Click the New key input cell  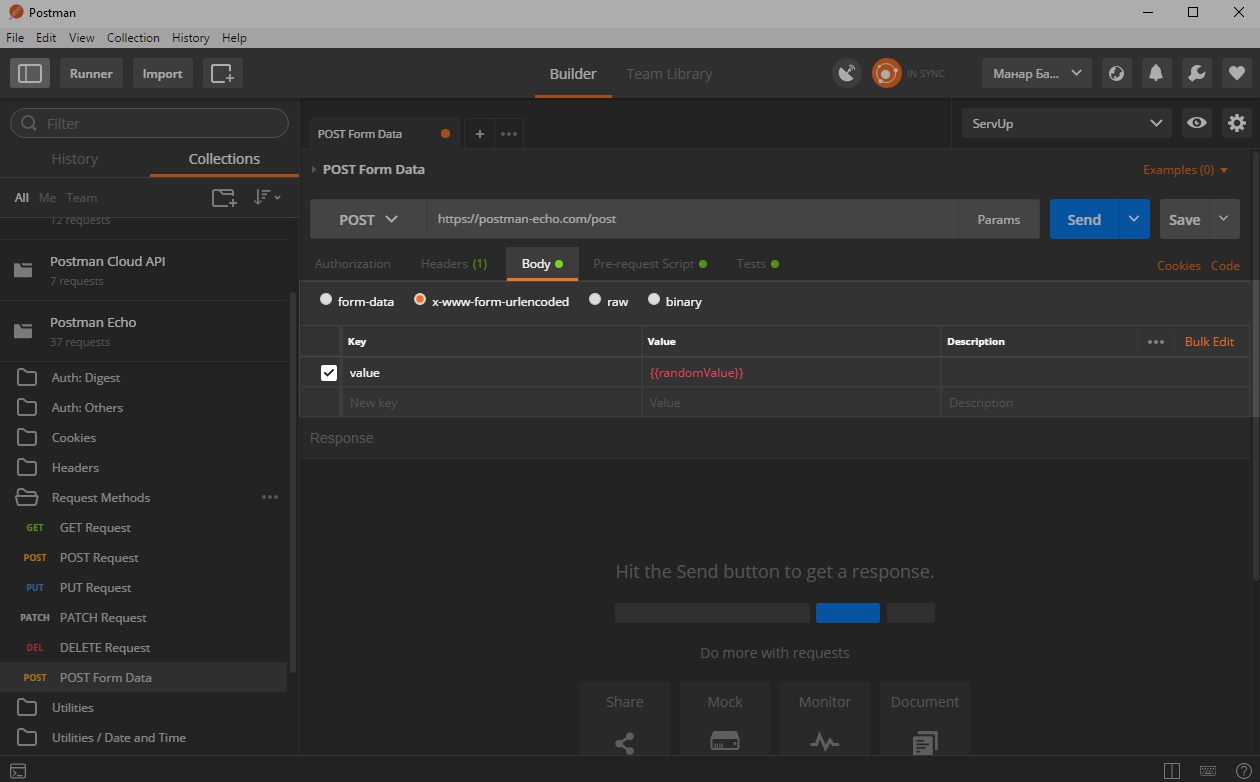pyautogui.click(x=491, y=402)
